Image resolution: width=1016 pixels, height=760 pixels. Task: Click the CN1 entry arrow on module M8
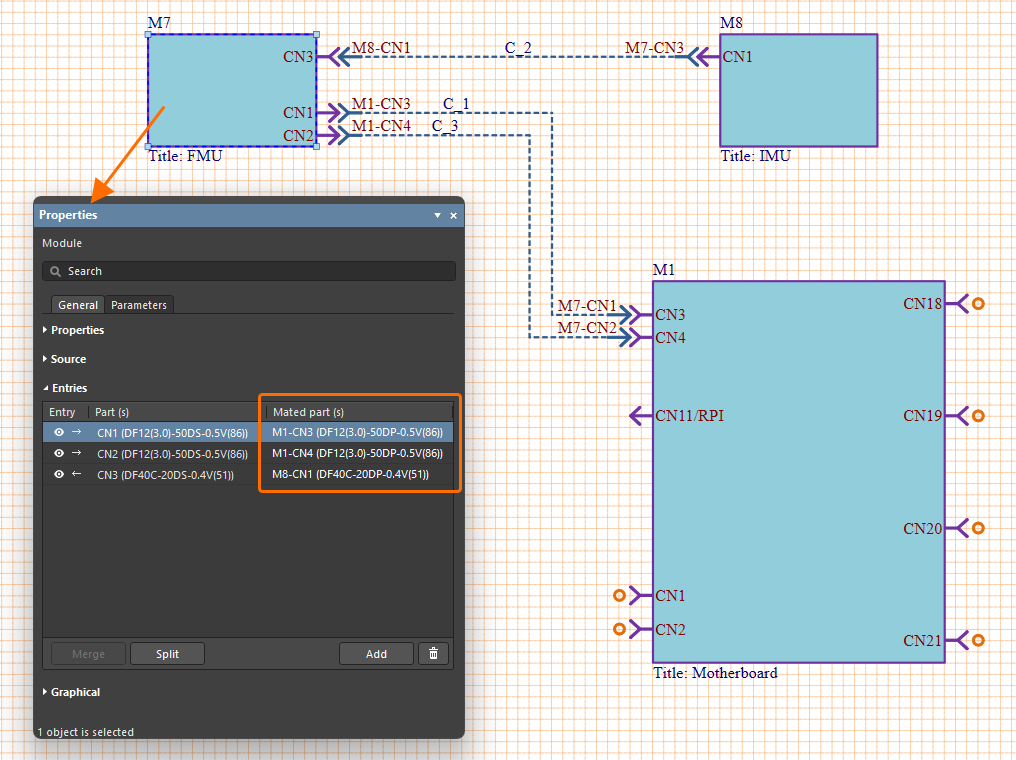708,57
